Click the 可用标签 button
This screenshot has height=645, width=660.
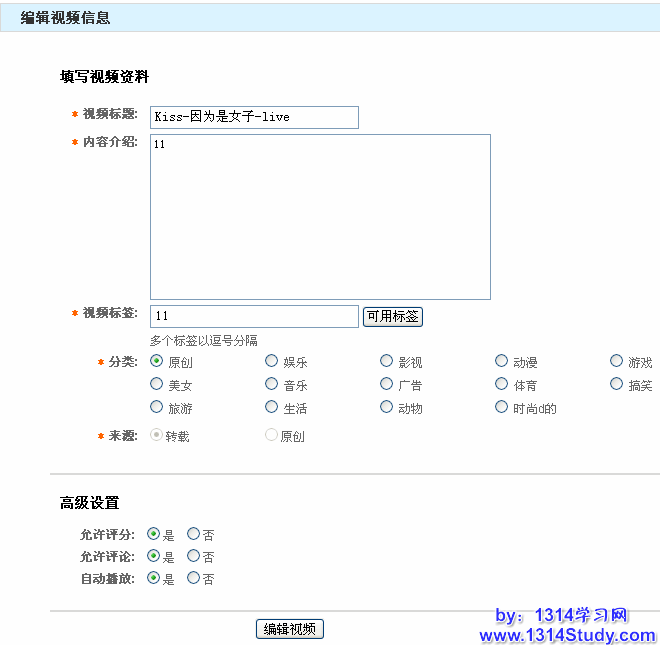(x=392, y=316)
